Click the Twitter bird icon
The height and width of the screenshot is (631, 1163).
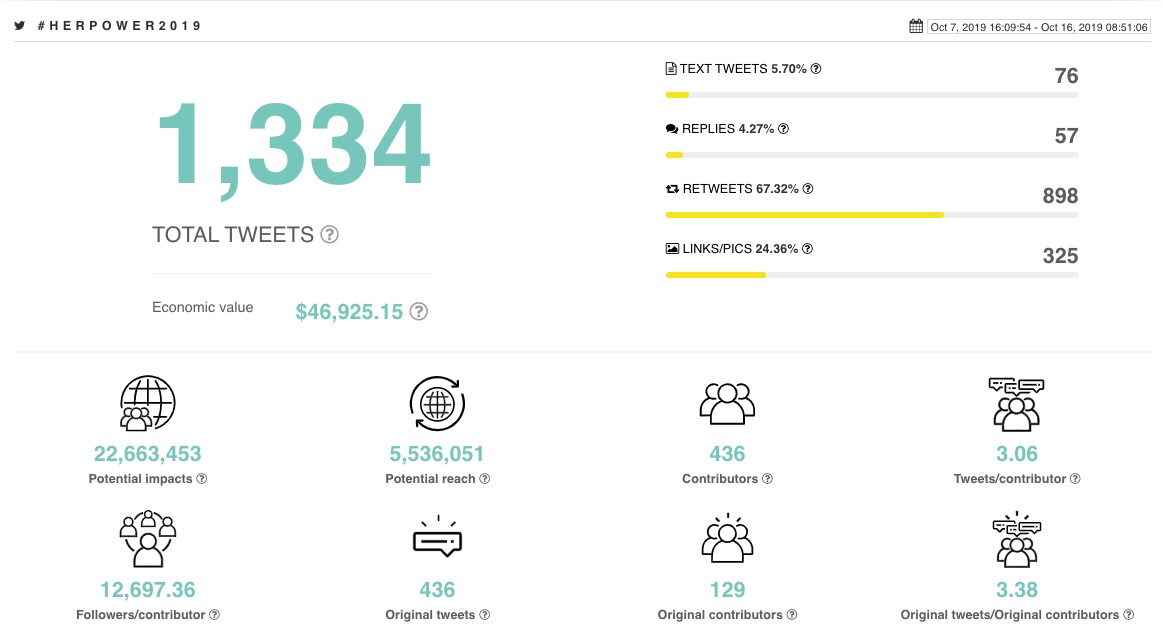pyautogui.click(x=20, y=25)
